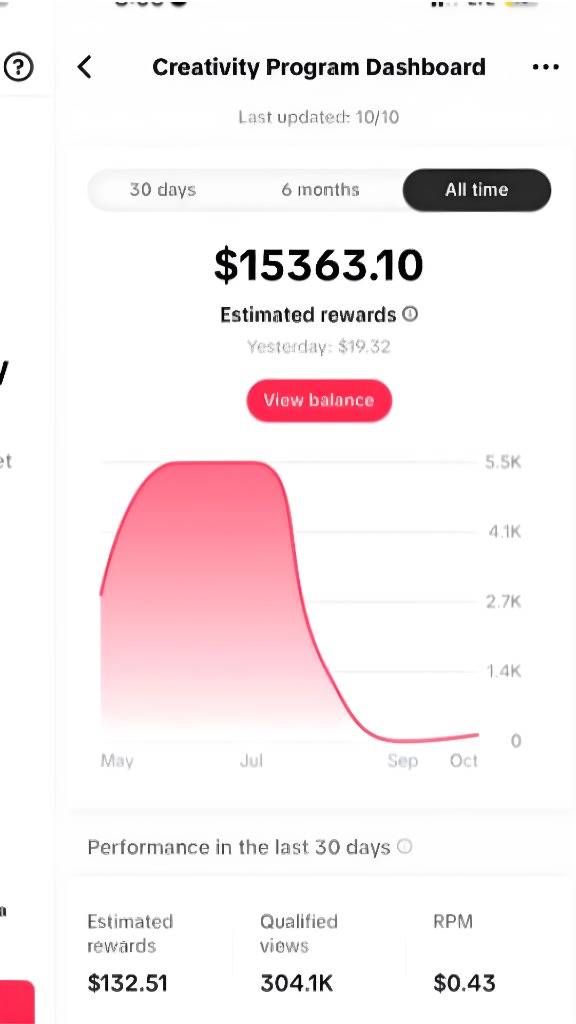576x1024 pixels.
Task: Tap the Oct label on chart axis
Action: pos(464,761)
